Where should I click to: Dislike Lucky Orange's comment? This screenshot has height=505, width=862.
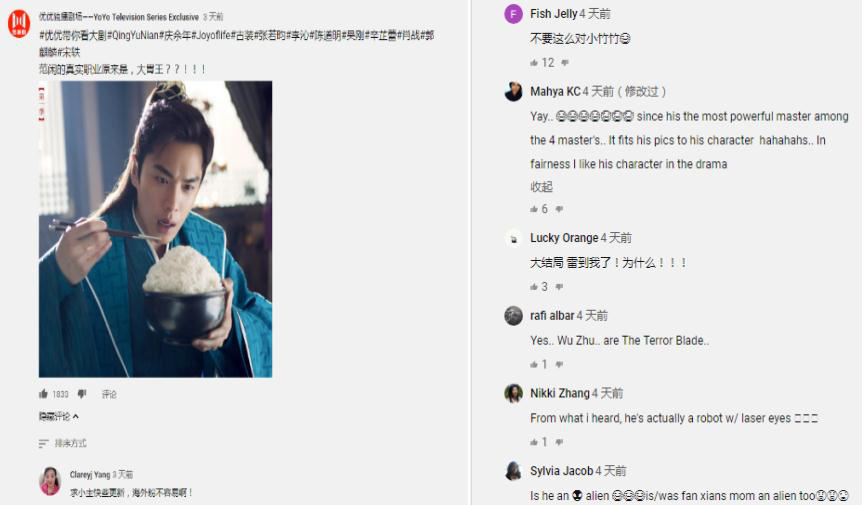tap(559, 286)
